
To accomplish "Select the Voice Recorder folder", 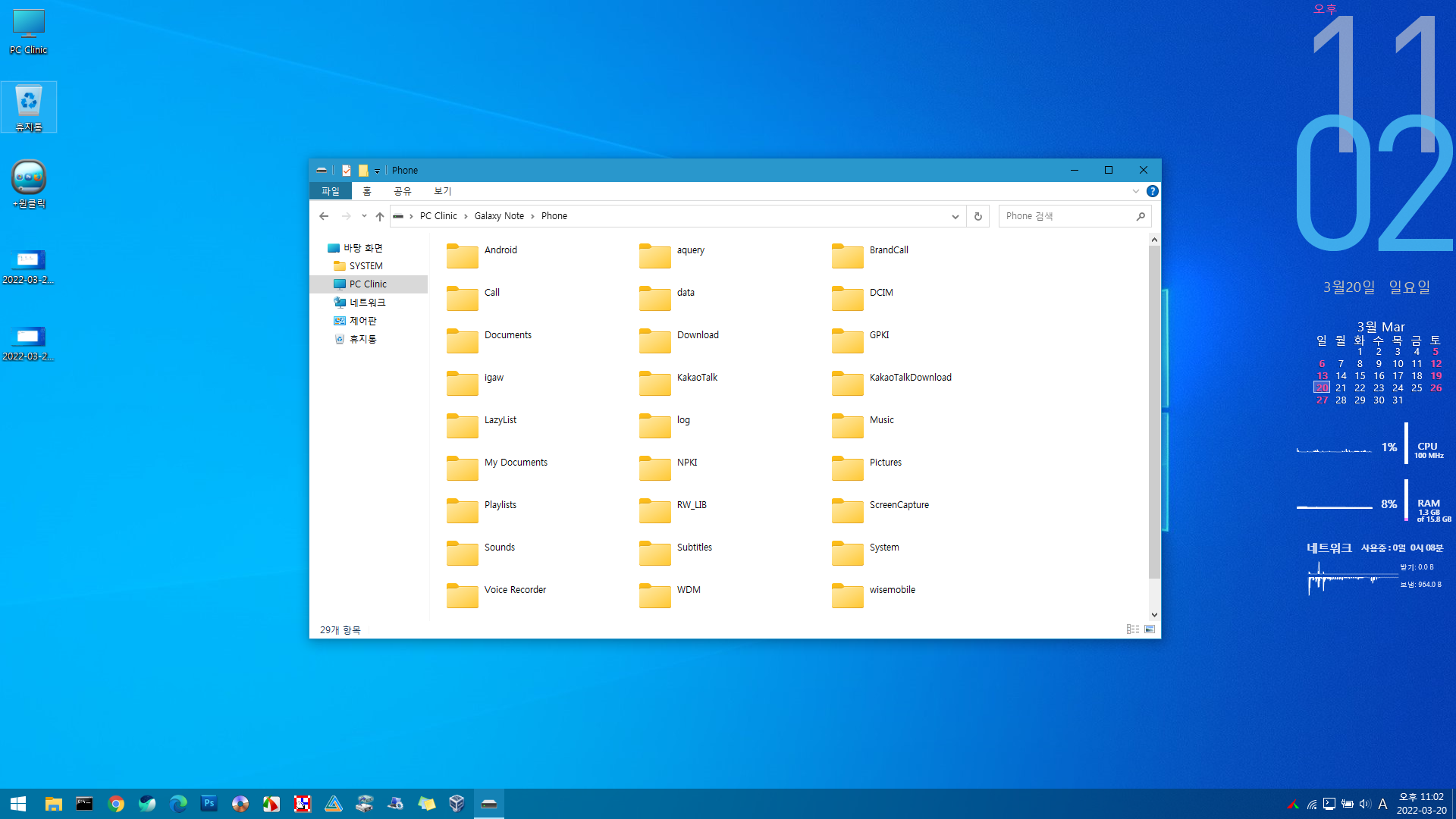I will click(497, 595).
